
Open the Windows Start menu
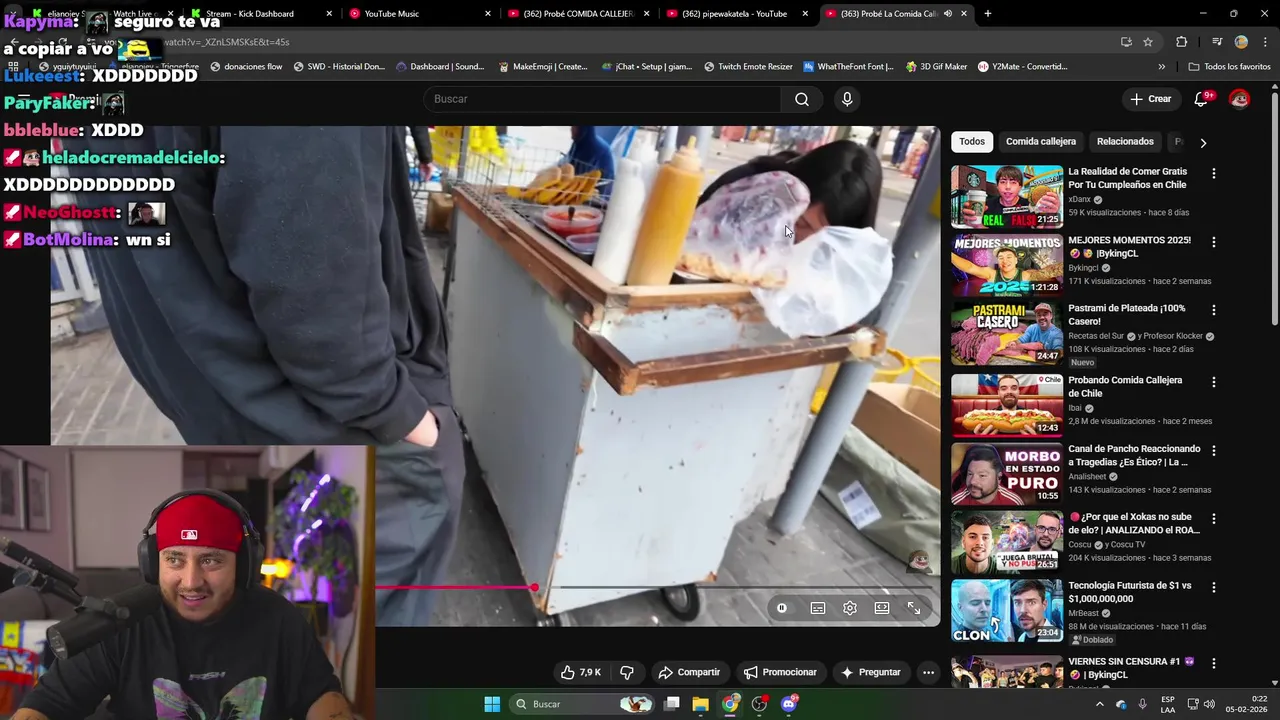click(492, 704)
